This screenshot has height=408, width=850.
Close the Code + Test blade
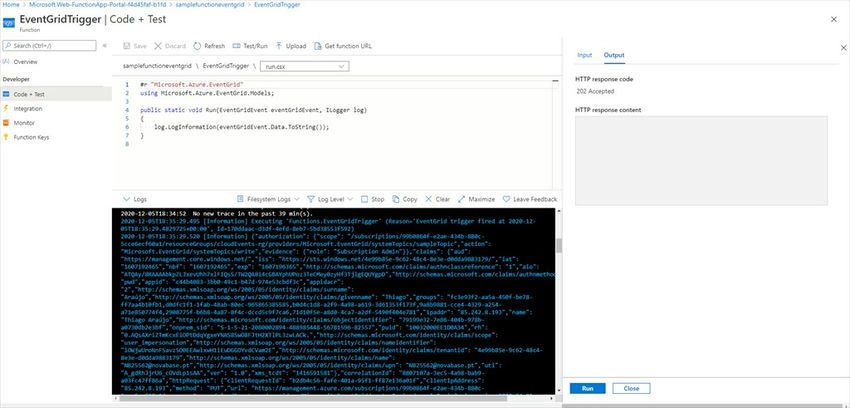[x=833, y=20]
